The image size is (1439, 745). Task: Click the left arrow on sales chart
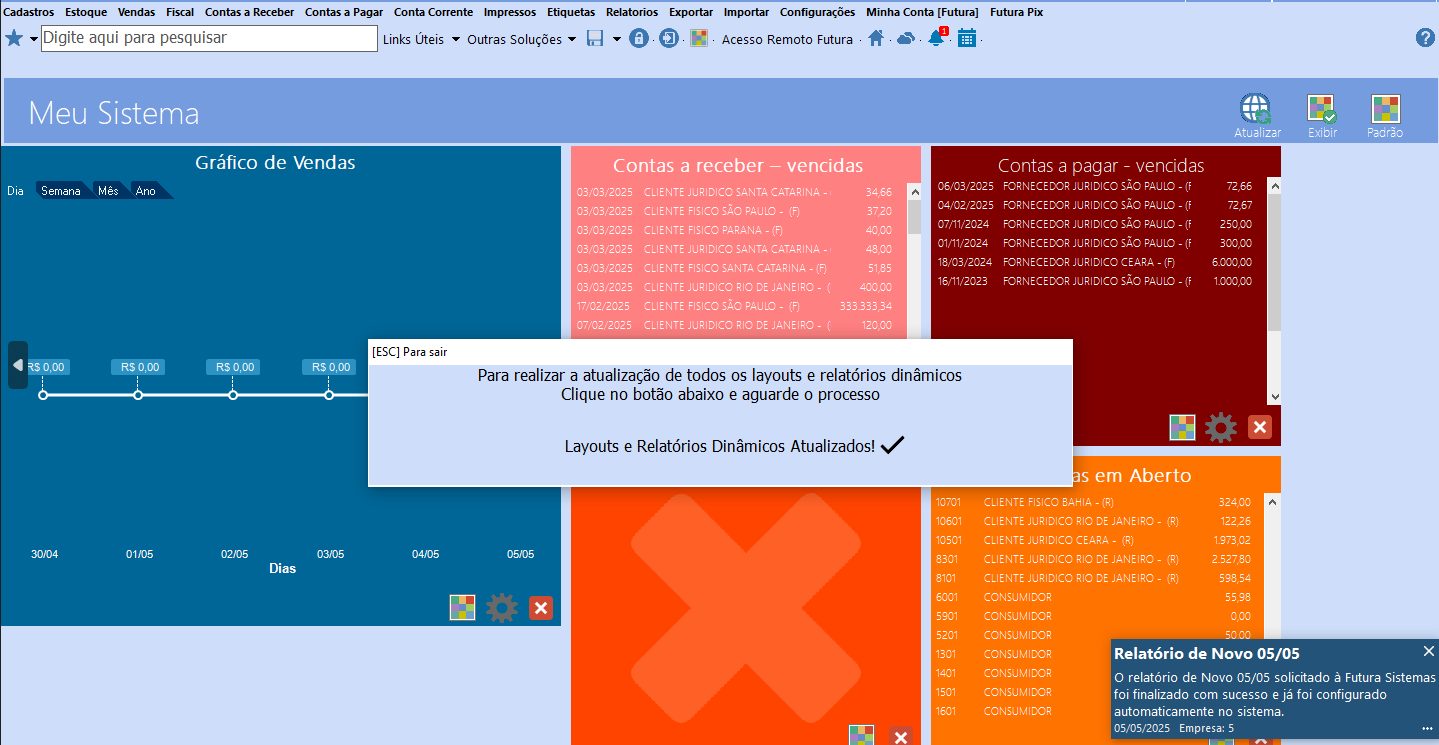[18, 365]
